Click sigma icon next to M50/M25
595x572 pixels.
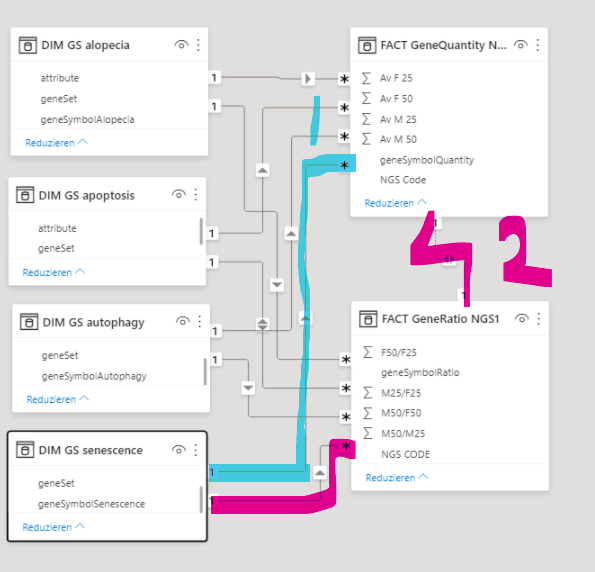coord(367,433)
